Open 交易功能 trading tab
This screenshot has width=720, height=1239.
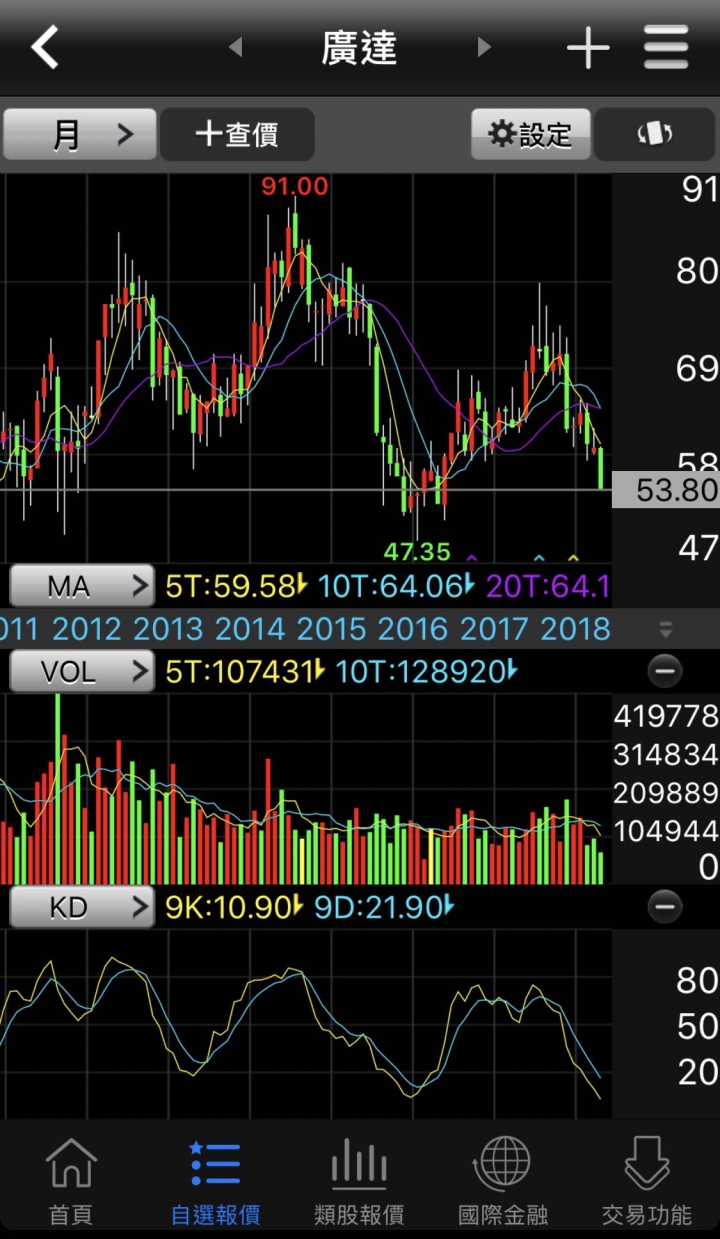tap(647, 1181)
